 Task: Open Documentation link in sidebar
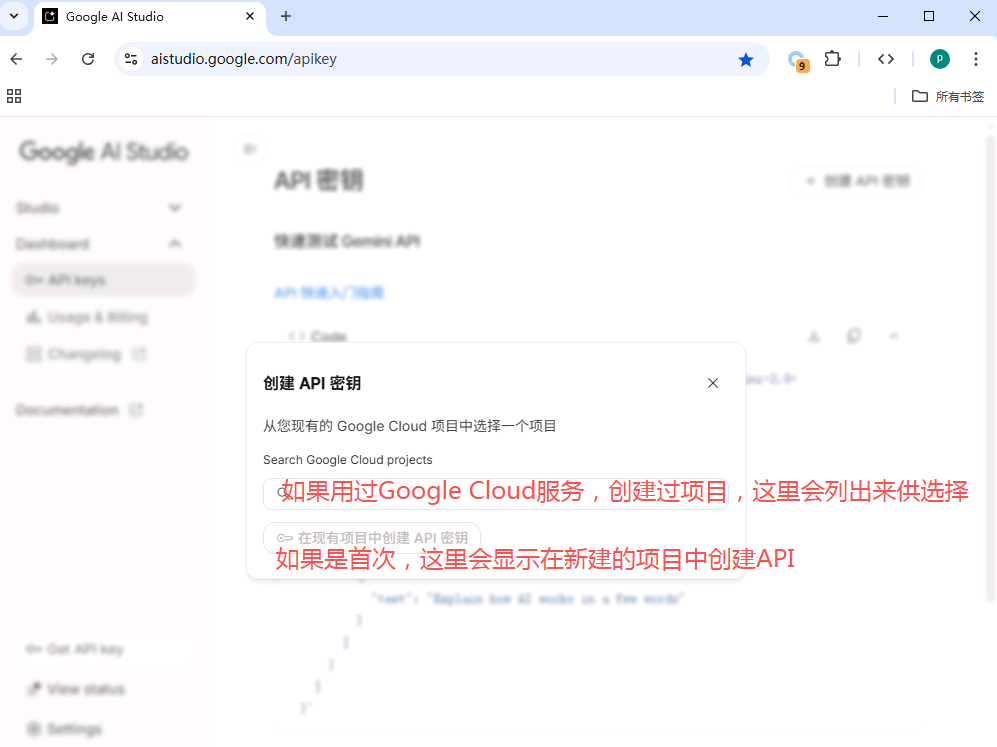pos(79,410)
